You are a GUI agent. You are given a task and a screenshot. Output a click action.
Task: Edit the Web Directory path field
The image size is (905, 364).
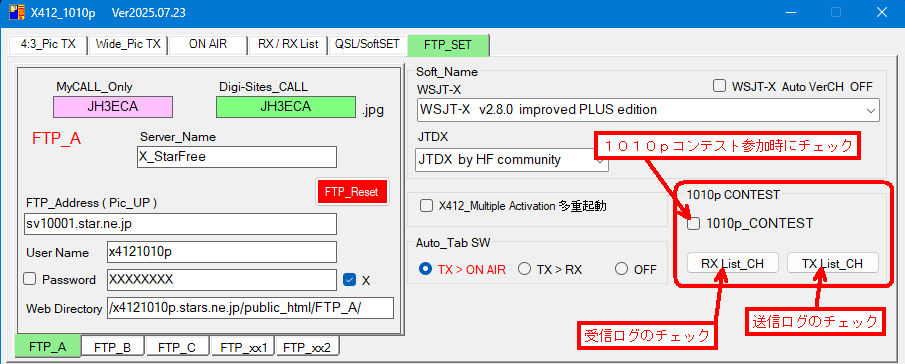(x=250, y=308)
